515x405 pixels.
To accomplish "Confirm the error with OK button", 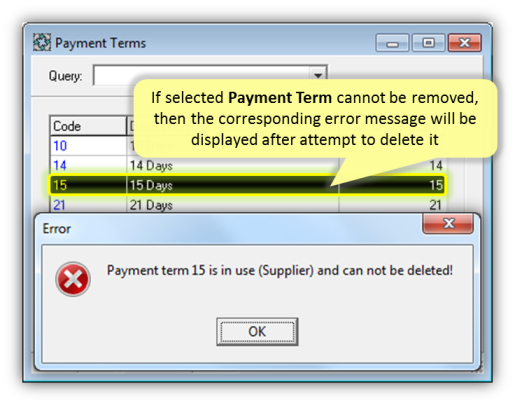I will (x=257, y=332).
